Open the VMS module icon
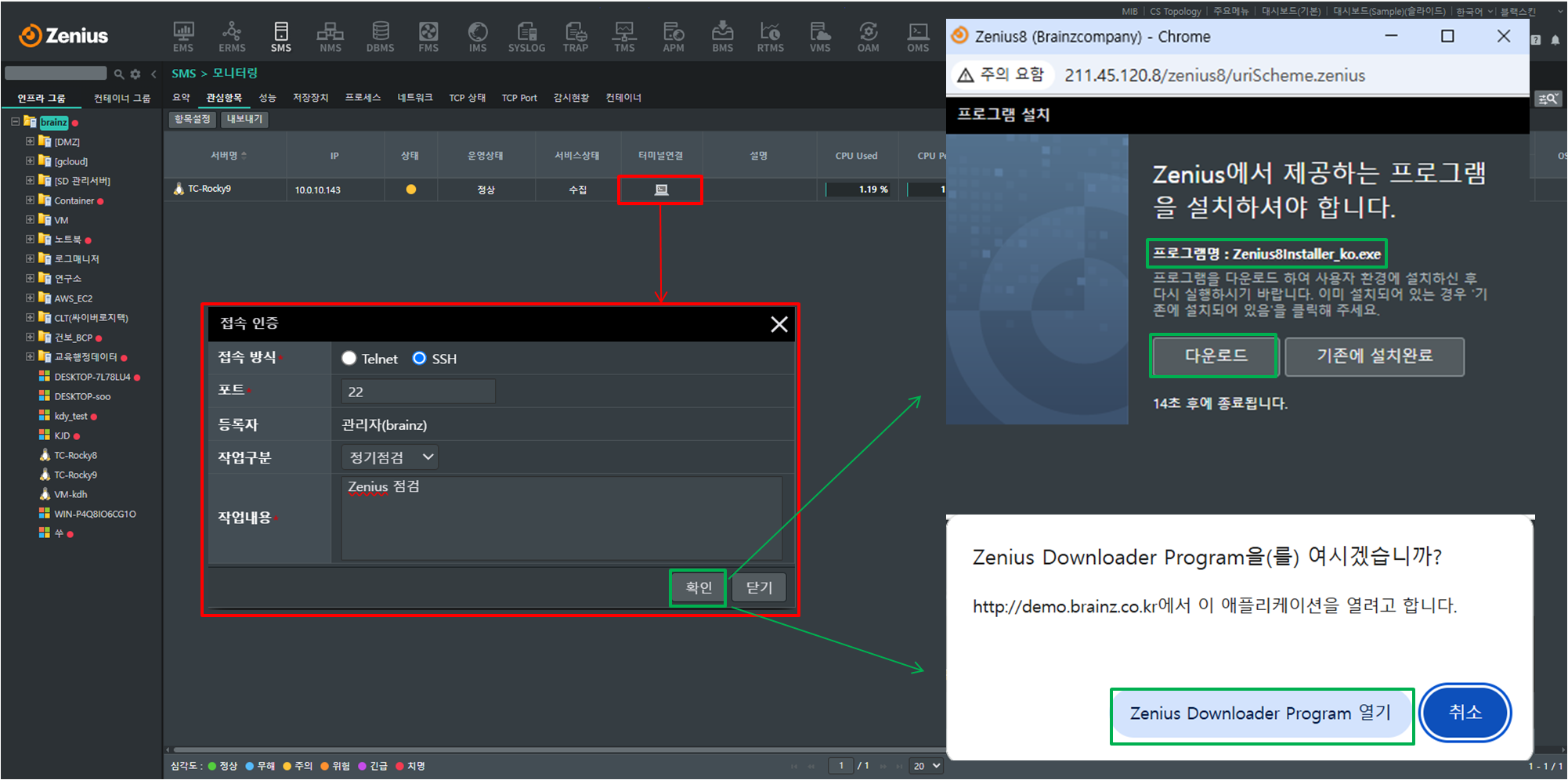Screen dimensions: 1568x780 pos(819,36)
